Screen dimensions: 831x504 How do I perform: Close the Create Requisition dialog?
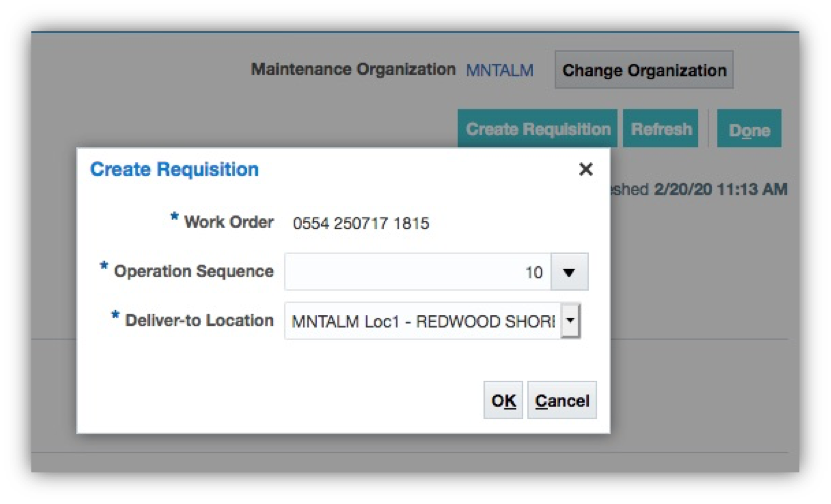(x=586, y=169)
